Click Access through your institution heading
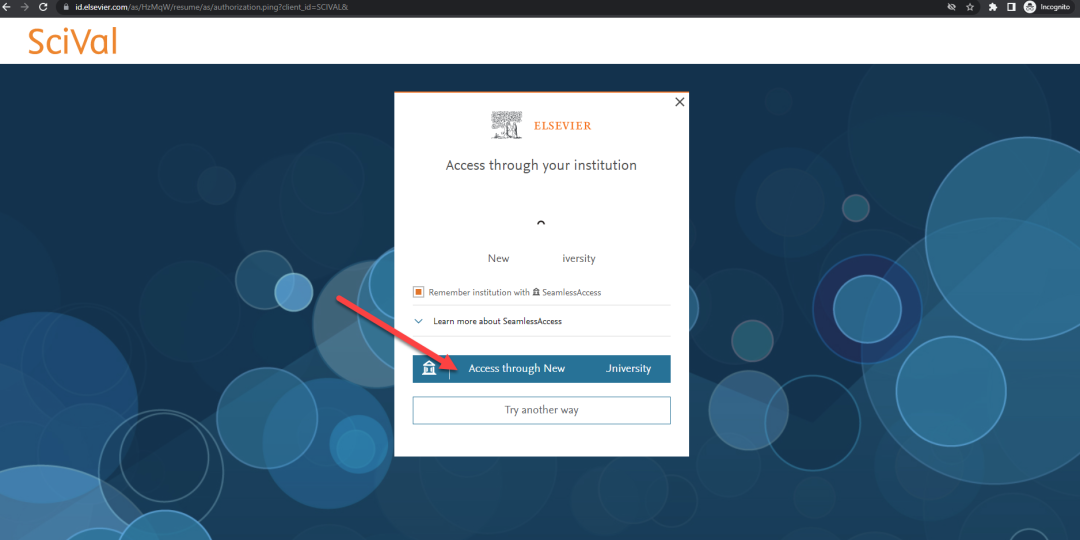This screenshot has width=1080, height=540. (x=541, y=165)
